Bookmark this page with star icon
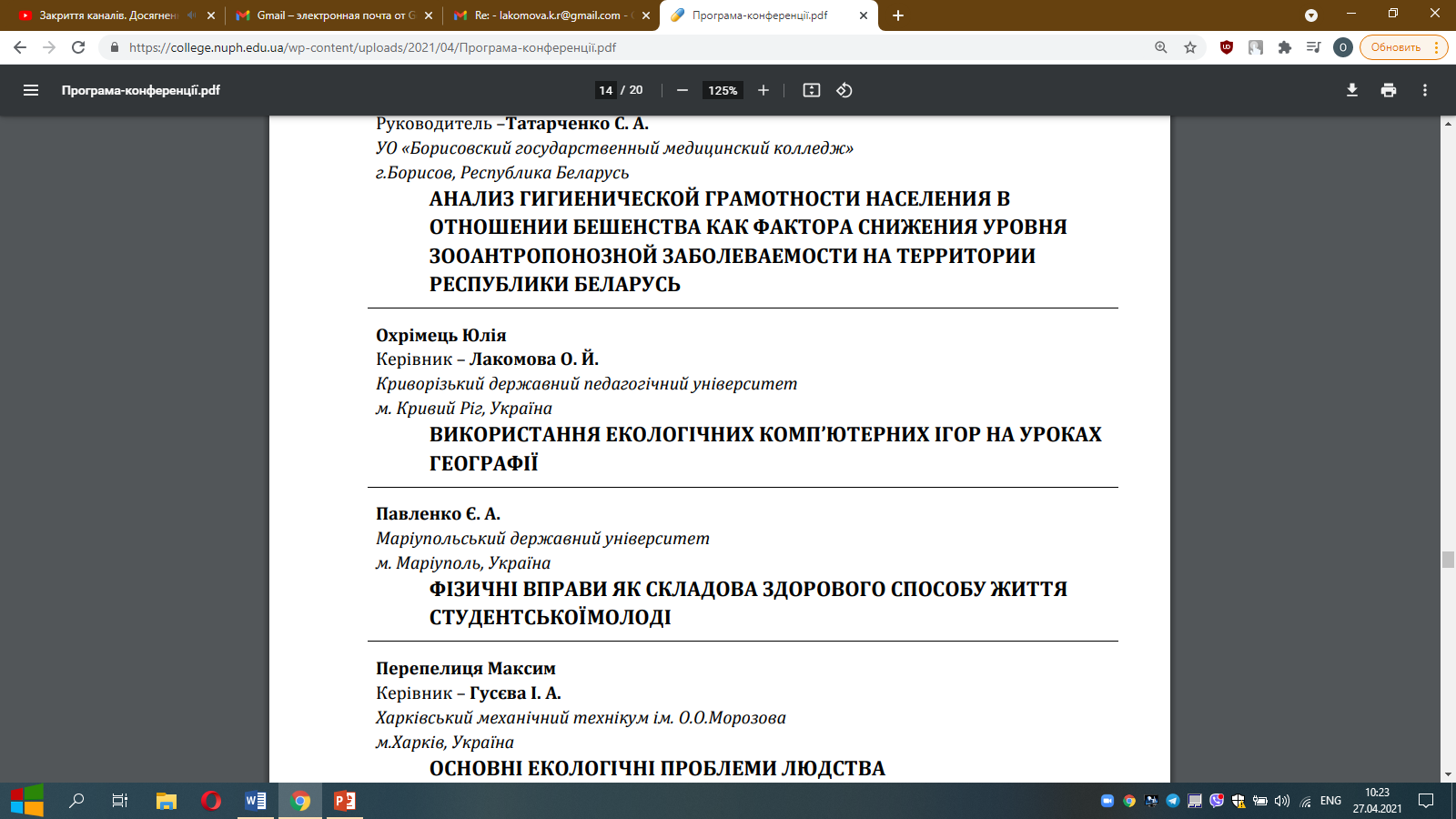 (x=1190, y=47)
